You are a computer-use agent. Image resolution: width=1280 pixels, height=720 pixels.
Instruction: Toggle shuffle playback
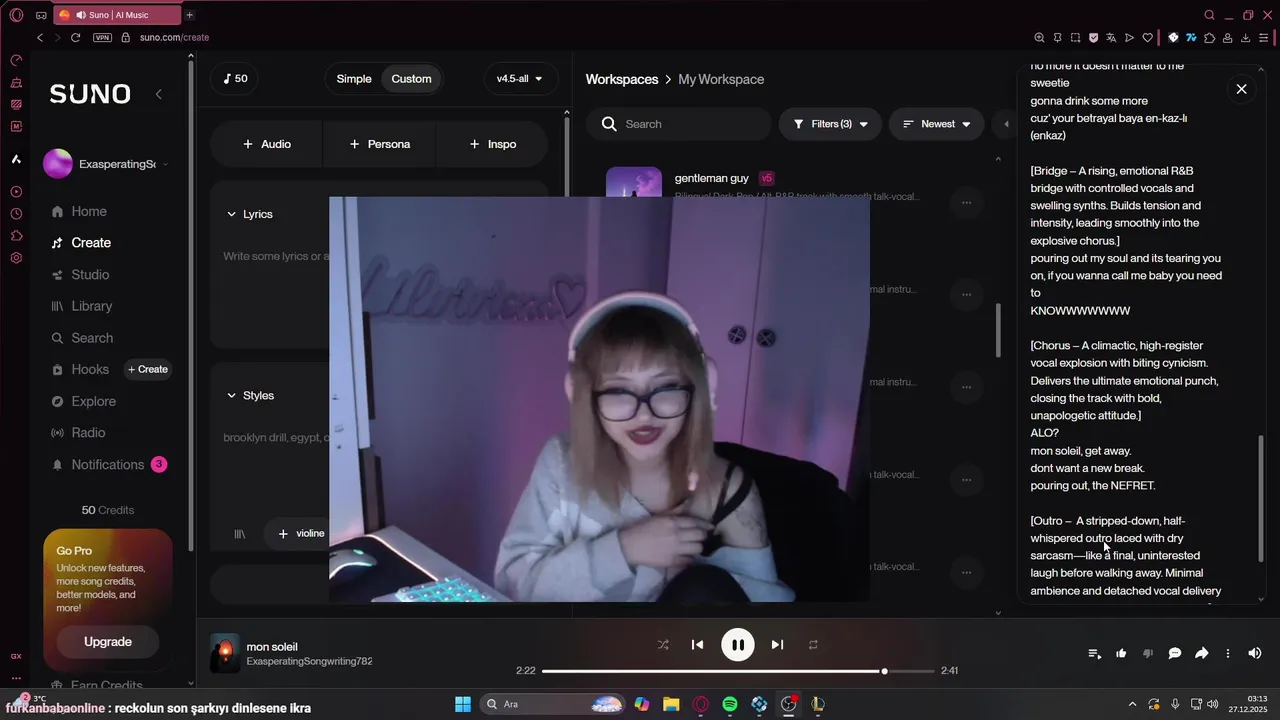[663, 645]
